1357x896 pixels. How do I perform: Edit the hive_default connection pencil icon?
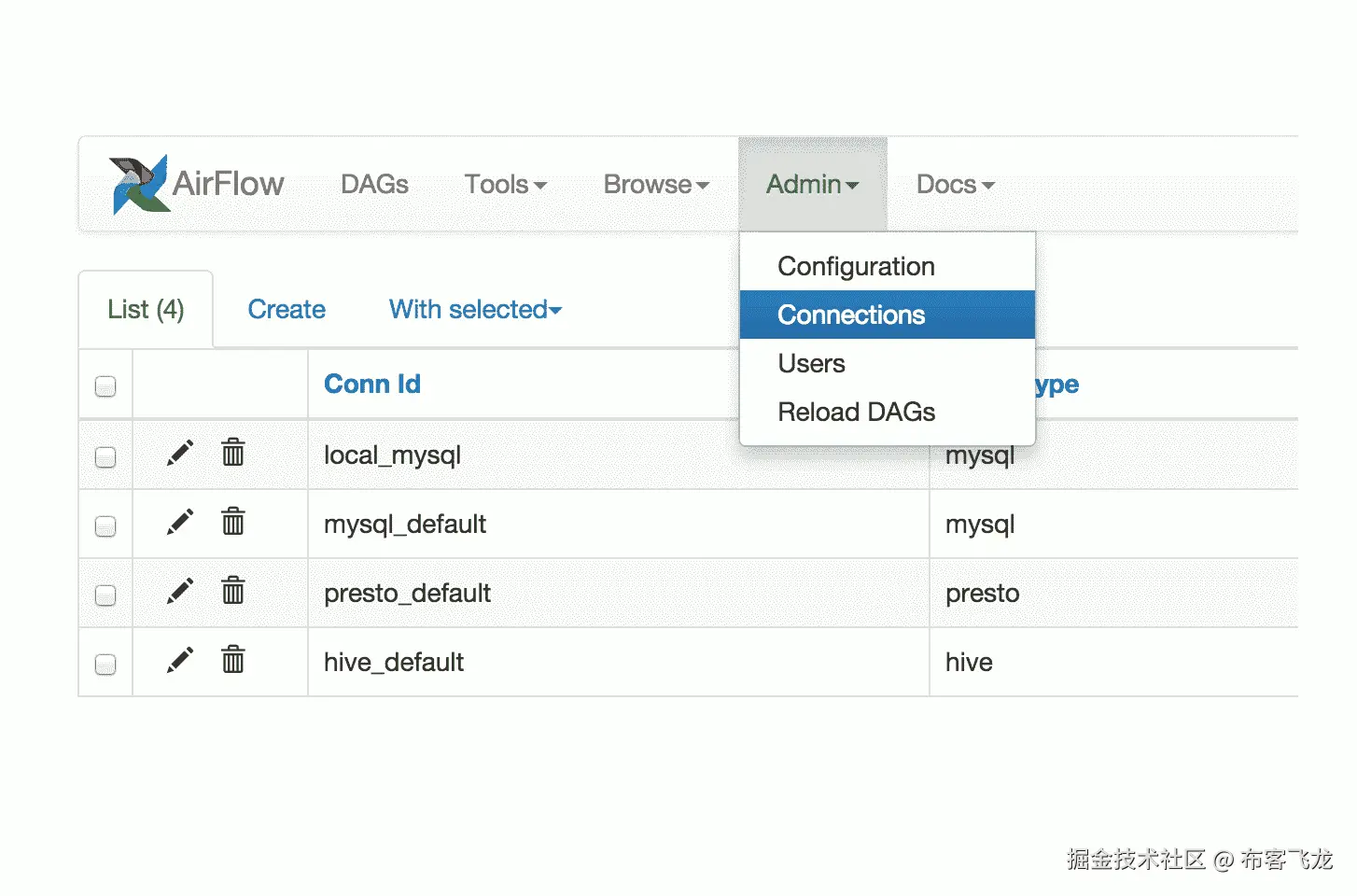tap(180, 661)
